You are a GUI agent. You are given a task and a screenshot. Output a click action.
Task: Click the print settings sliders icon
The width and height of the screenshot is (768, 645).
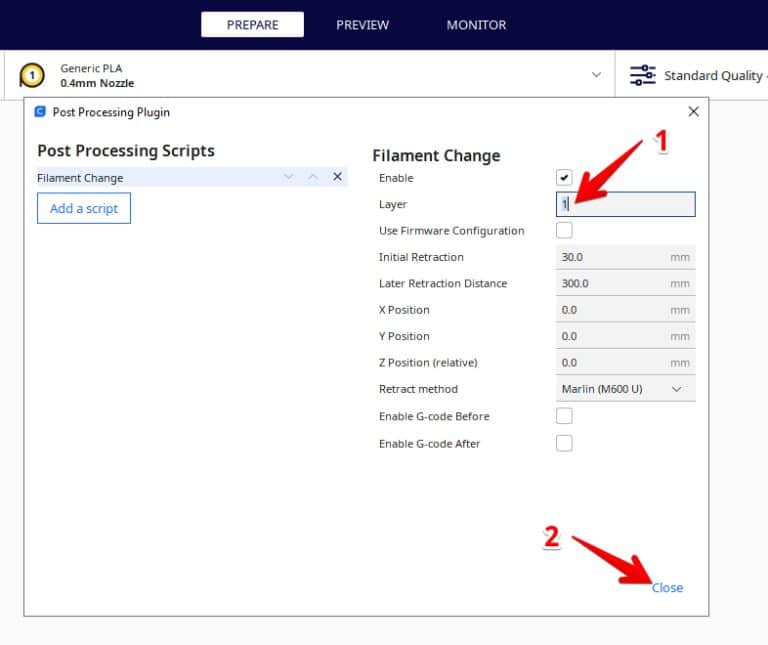(642, 75)
